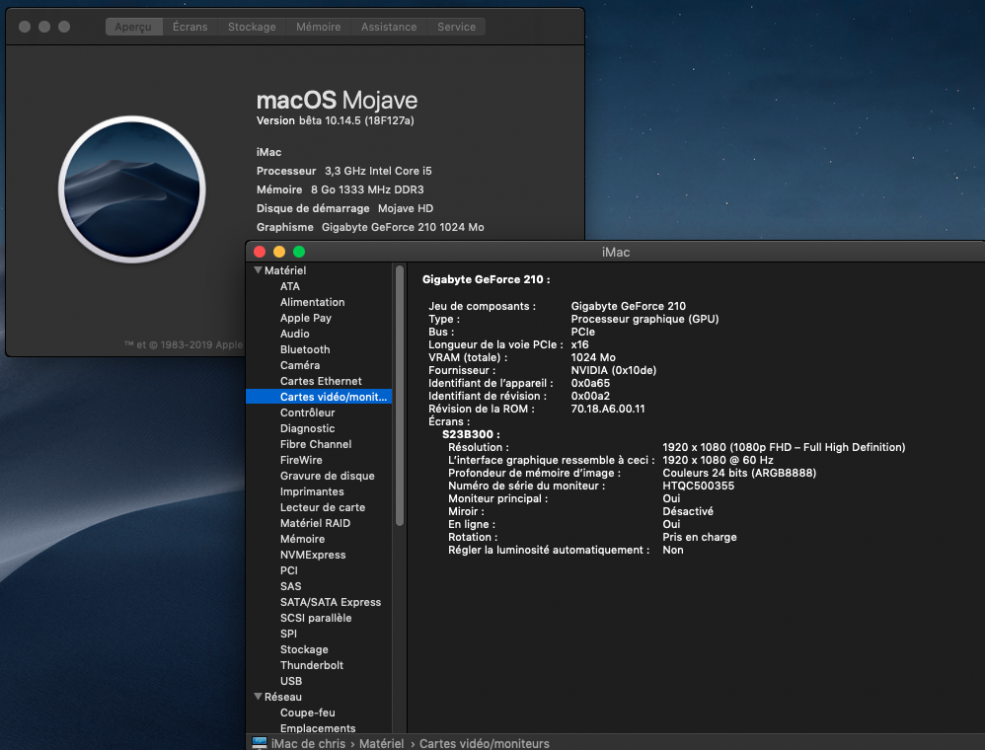Click the macOS Mojave circular logo
Screen dimensions: 985x750
[132, 188]
